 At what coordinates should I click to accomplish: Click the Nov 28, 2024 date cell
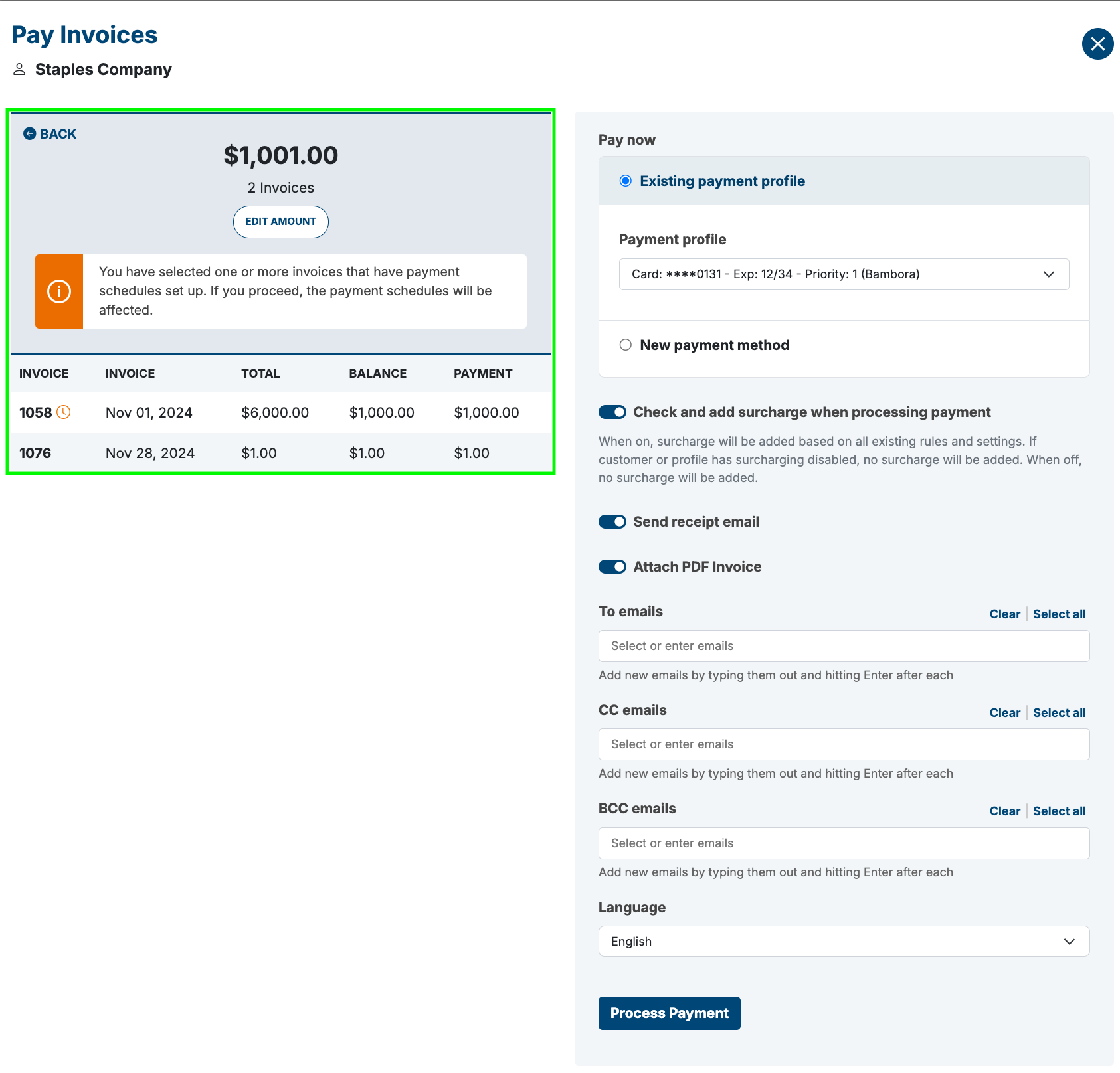point(150,454)
